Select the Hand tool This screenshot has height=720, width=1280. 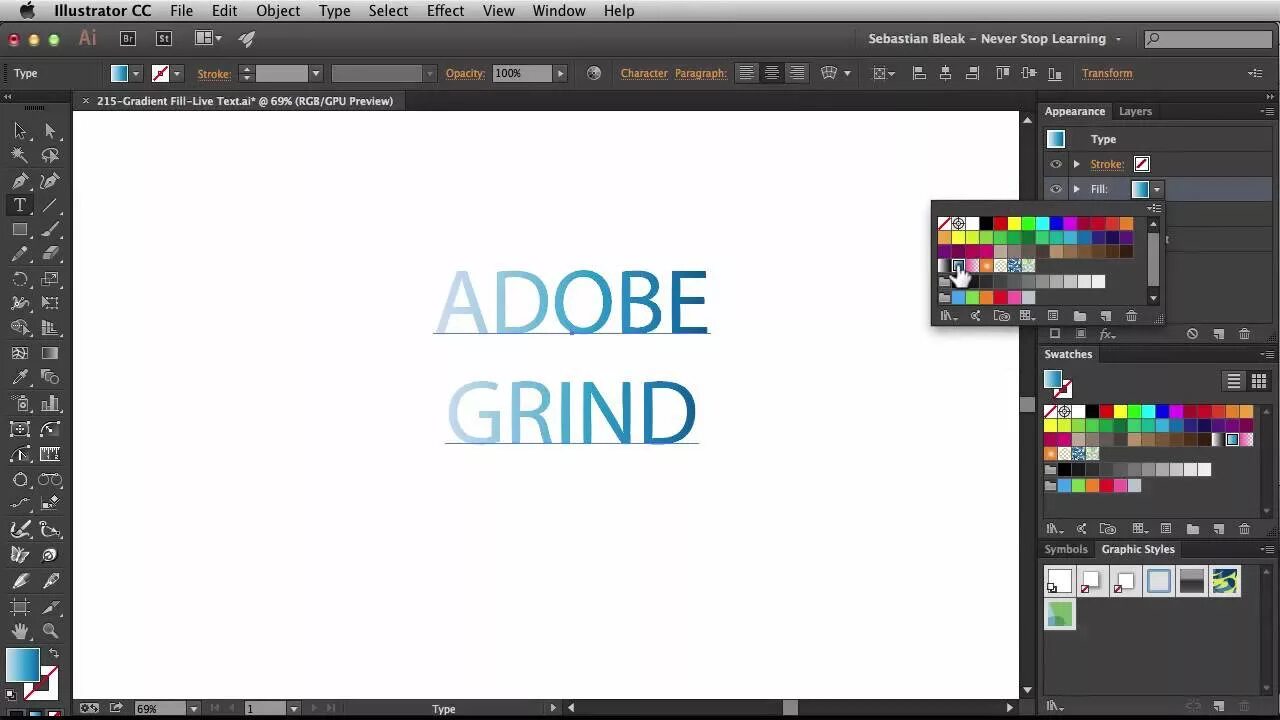[20, 631]
